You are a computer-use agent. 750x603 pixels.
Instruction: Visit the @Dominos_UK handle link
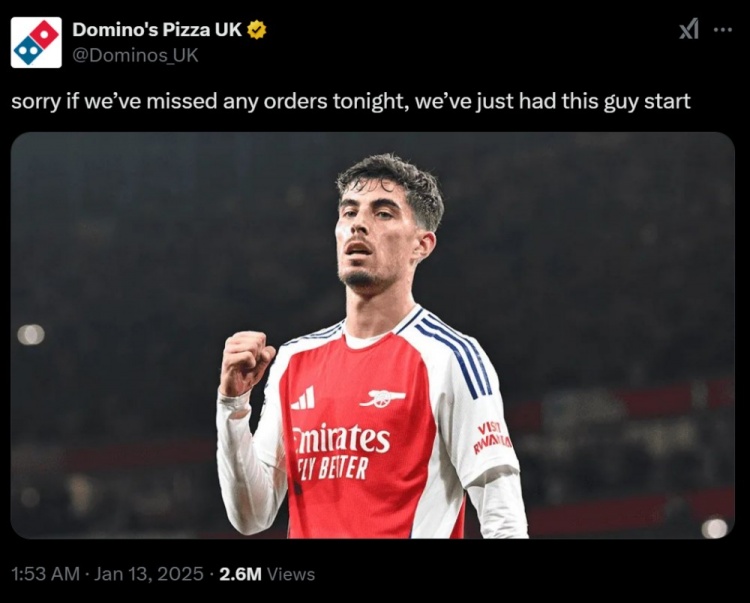pyautogui.click(x=135, y=55)
